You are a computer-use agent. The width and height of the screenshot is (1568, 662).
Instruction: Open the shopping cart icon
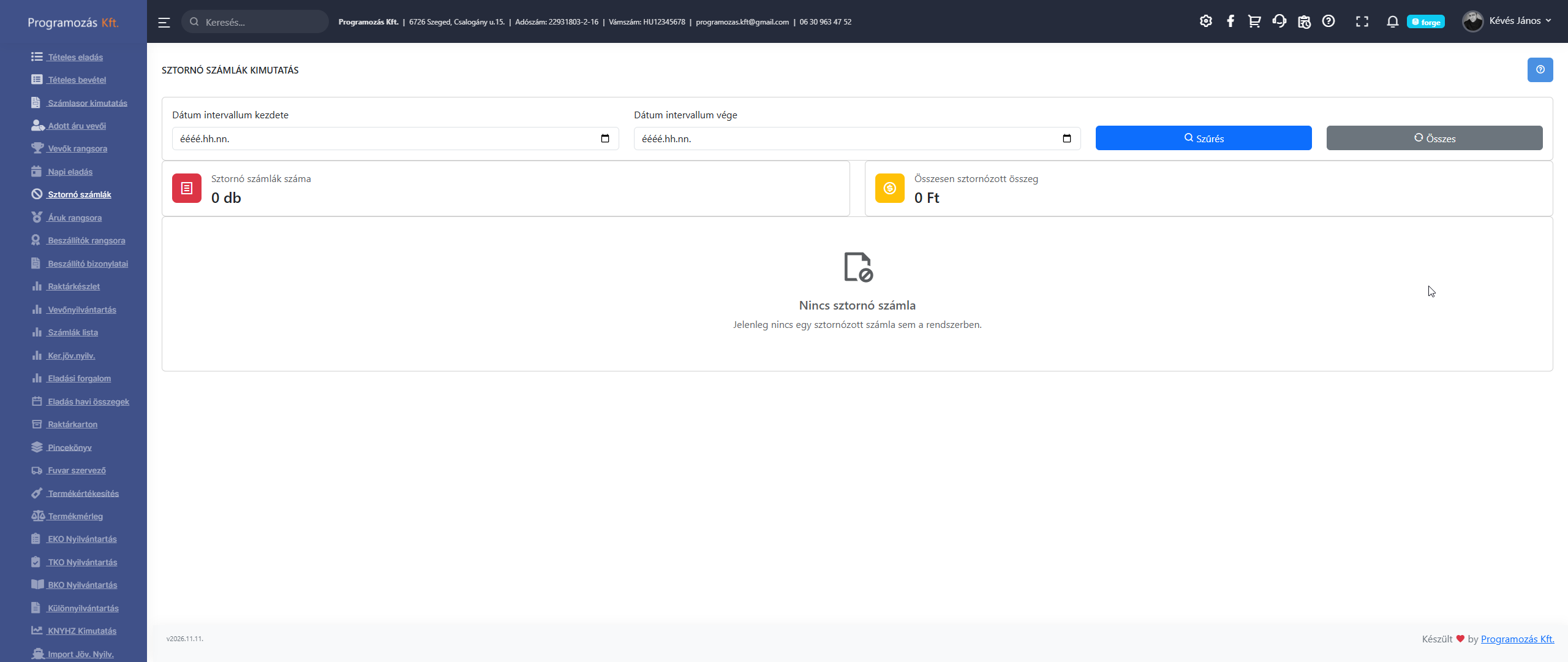[1254, 21]
